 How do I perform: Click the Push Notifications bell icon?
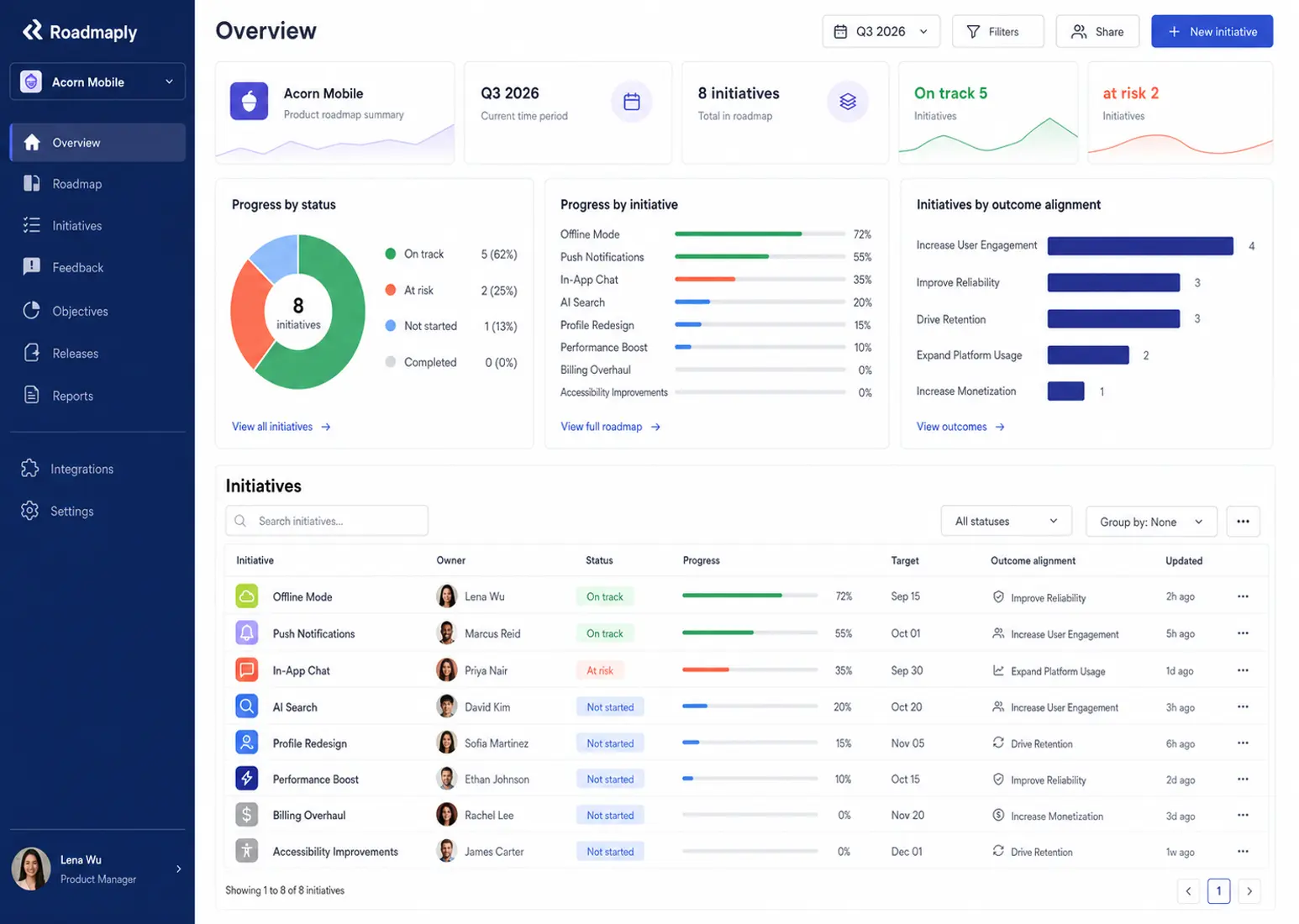(246, 633)
